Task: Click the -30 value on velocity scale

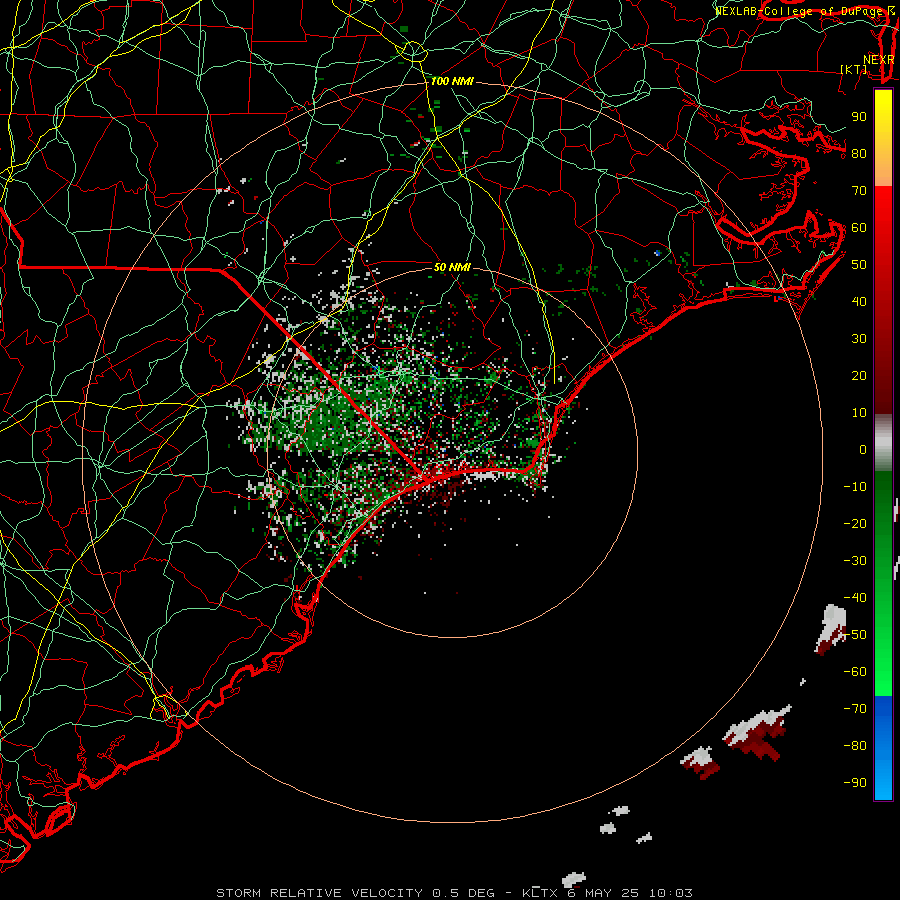Action: 855,561
